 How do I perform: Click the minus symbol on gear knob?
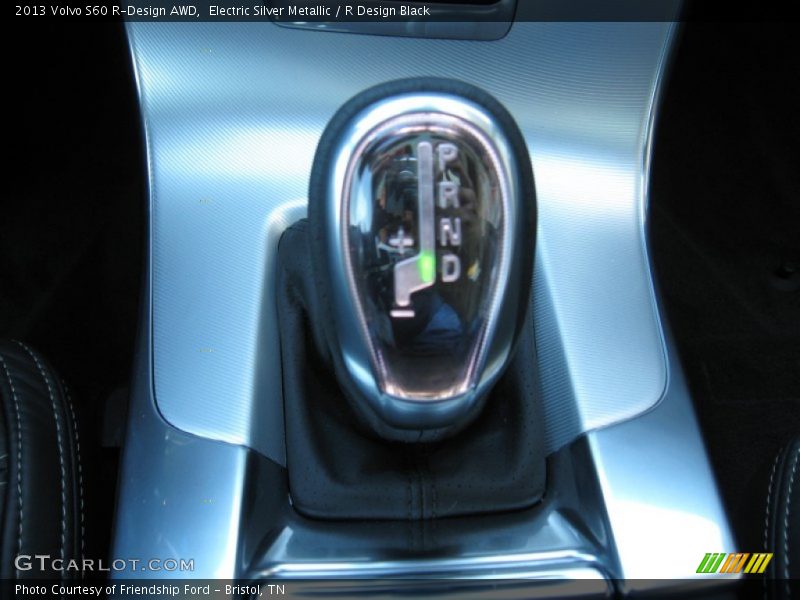402,313
